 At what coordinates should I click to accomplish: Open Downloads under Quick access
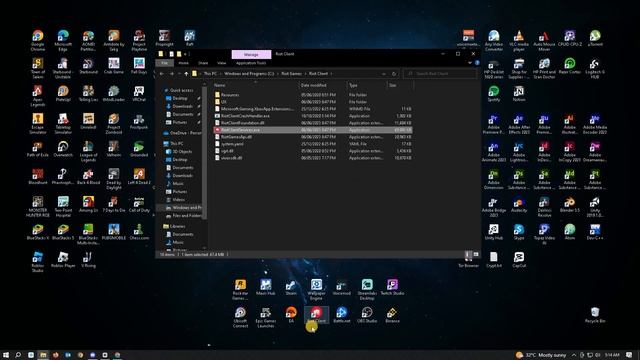pyautogui.click(x=182, y=106)
